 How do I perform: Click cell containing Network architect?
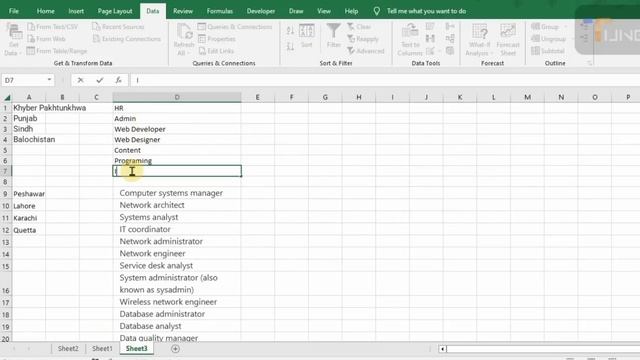177,205
